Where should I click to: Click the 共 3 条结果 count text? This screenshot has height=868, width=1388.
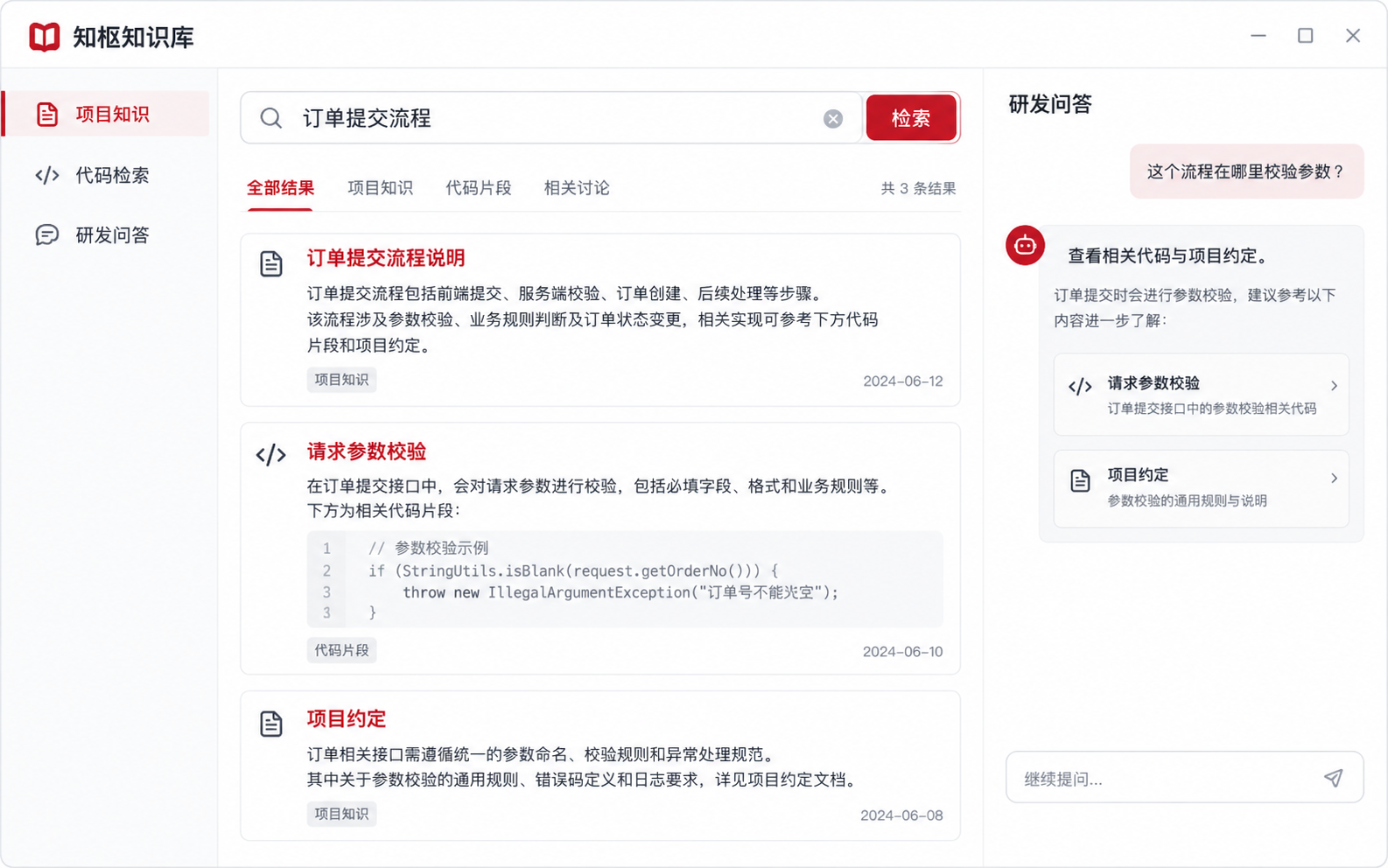click(918, 189)
